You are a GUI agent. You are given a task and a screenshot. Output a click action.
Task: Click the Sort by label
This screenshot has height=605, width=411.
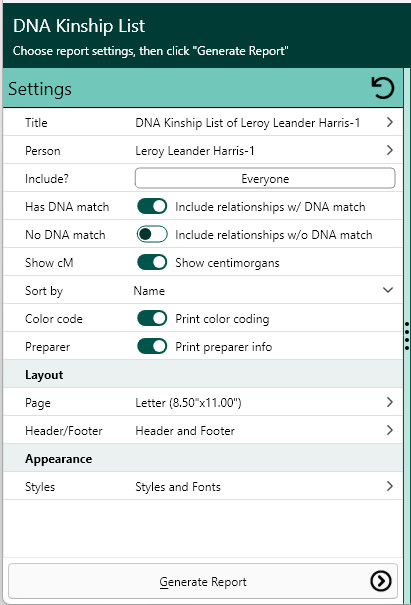tap(44, 291)
